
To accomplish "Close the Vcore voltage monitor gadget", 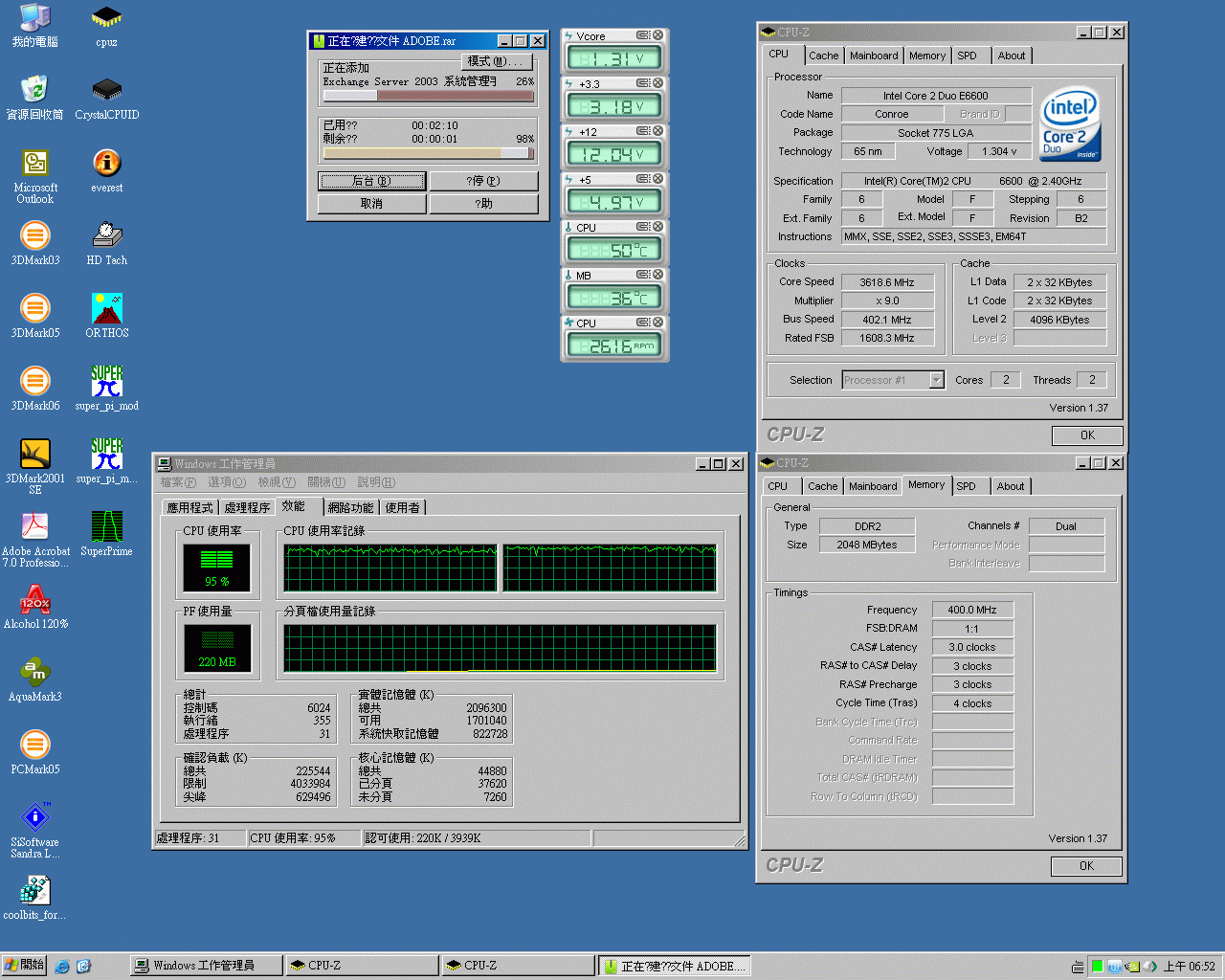I will tap(657, 35).
